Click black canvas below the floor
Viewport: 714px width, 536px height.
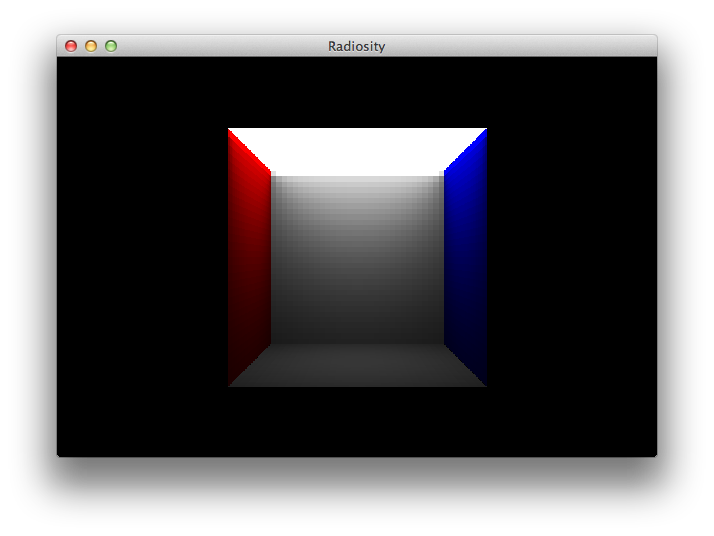click(x=357, y=420)
